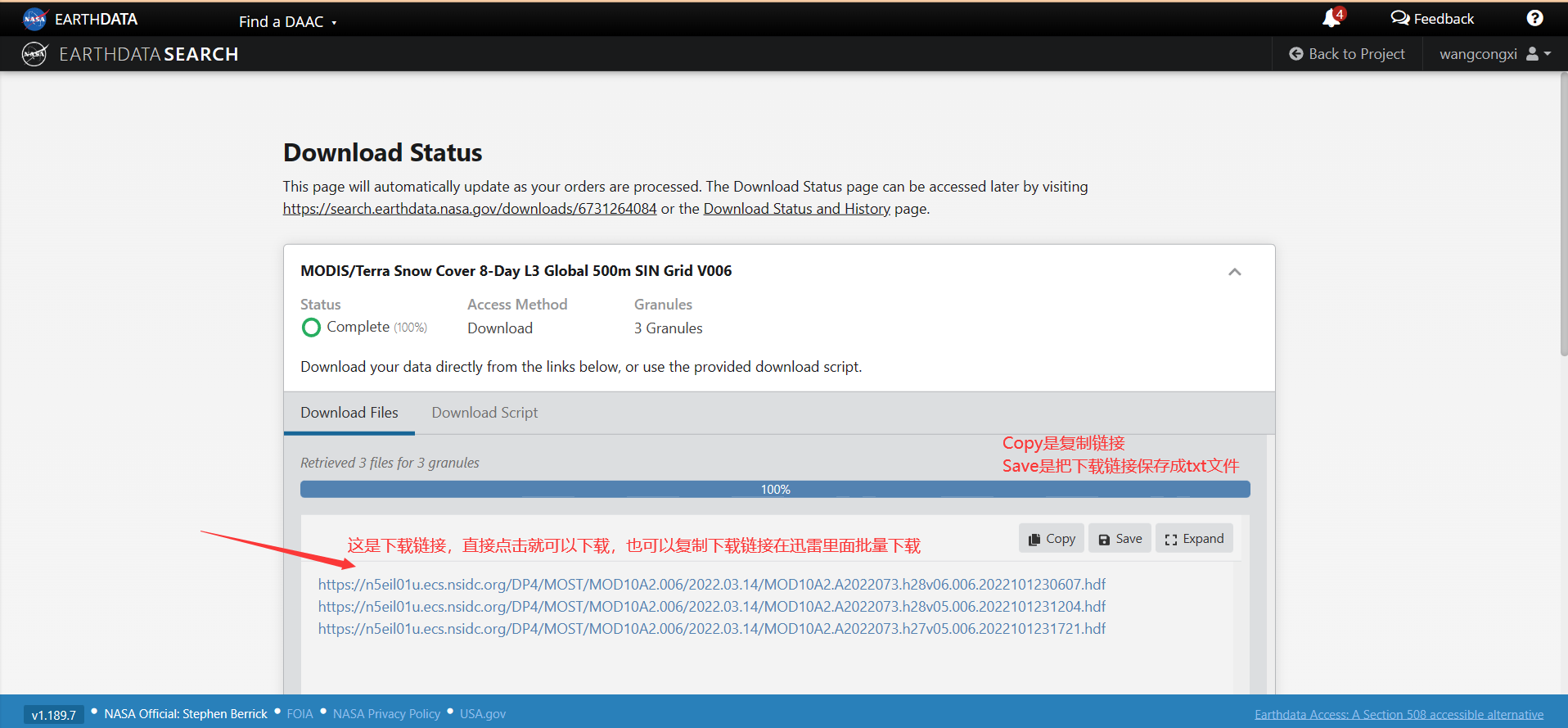The height and width of the screenshot is (728, 1568).
Task: Open the NASA Privacy Policy link
Action: (x=386, y=714)
